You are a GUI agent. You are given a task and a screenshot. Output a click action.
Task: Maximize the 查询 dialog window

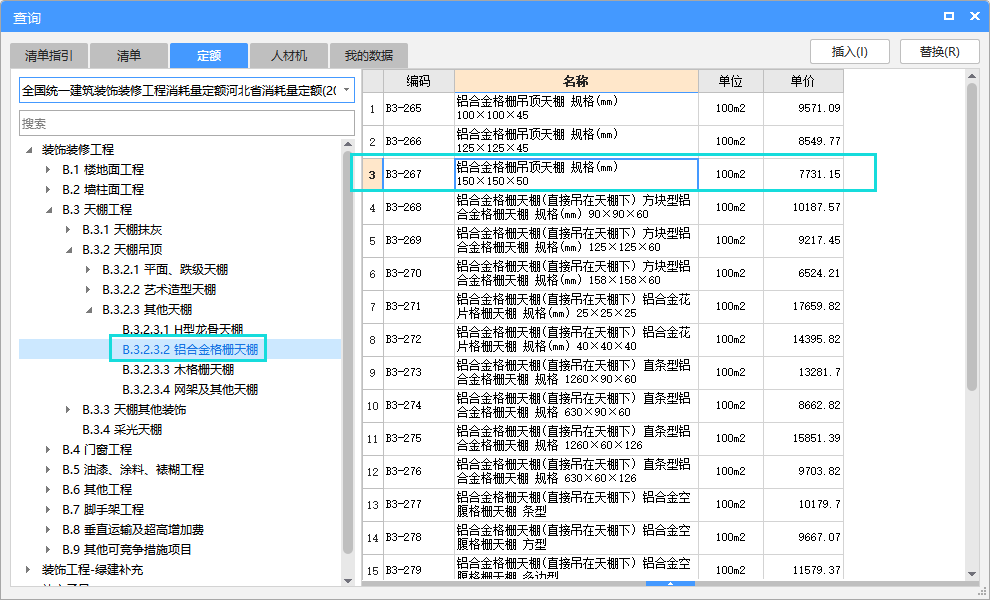click(x=948, y=16)
